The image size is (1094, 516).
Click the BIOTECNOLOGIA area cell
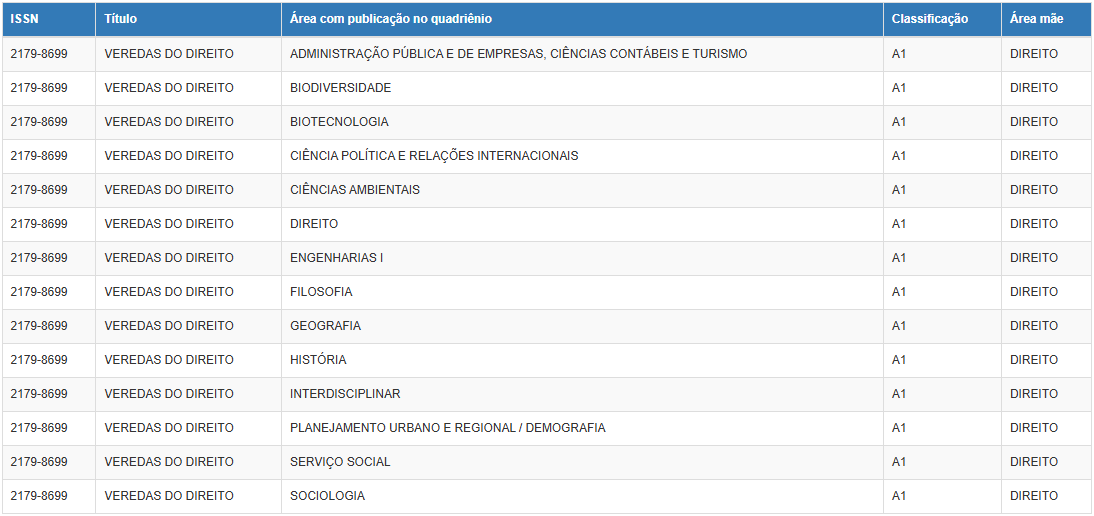(x=339, y=122)
